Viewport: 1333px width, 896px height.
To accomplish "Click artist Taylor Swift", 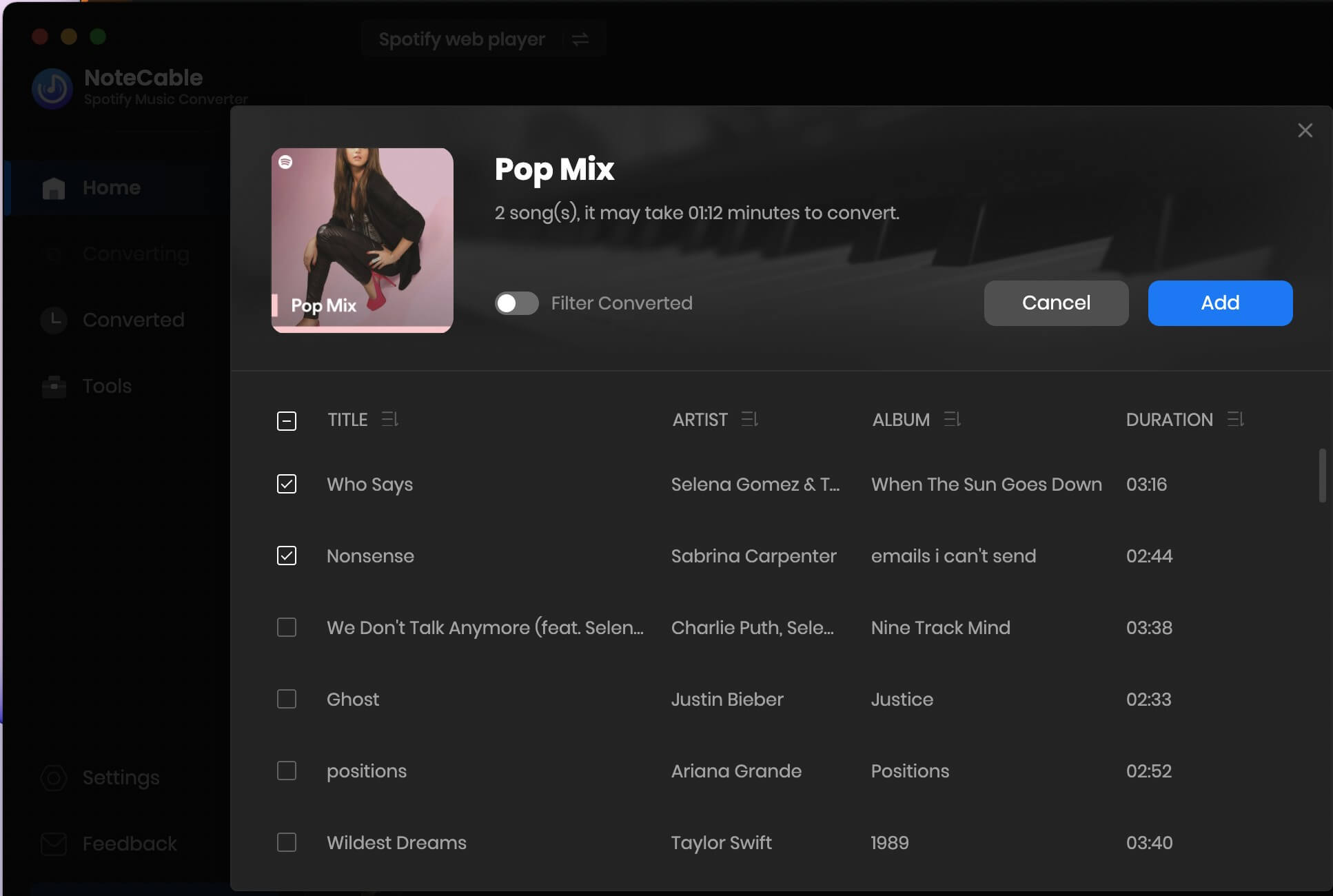I will point(721,843).
